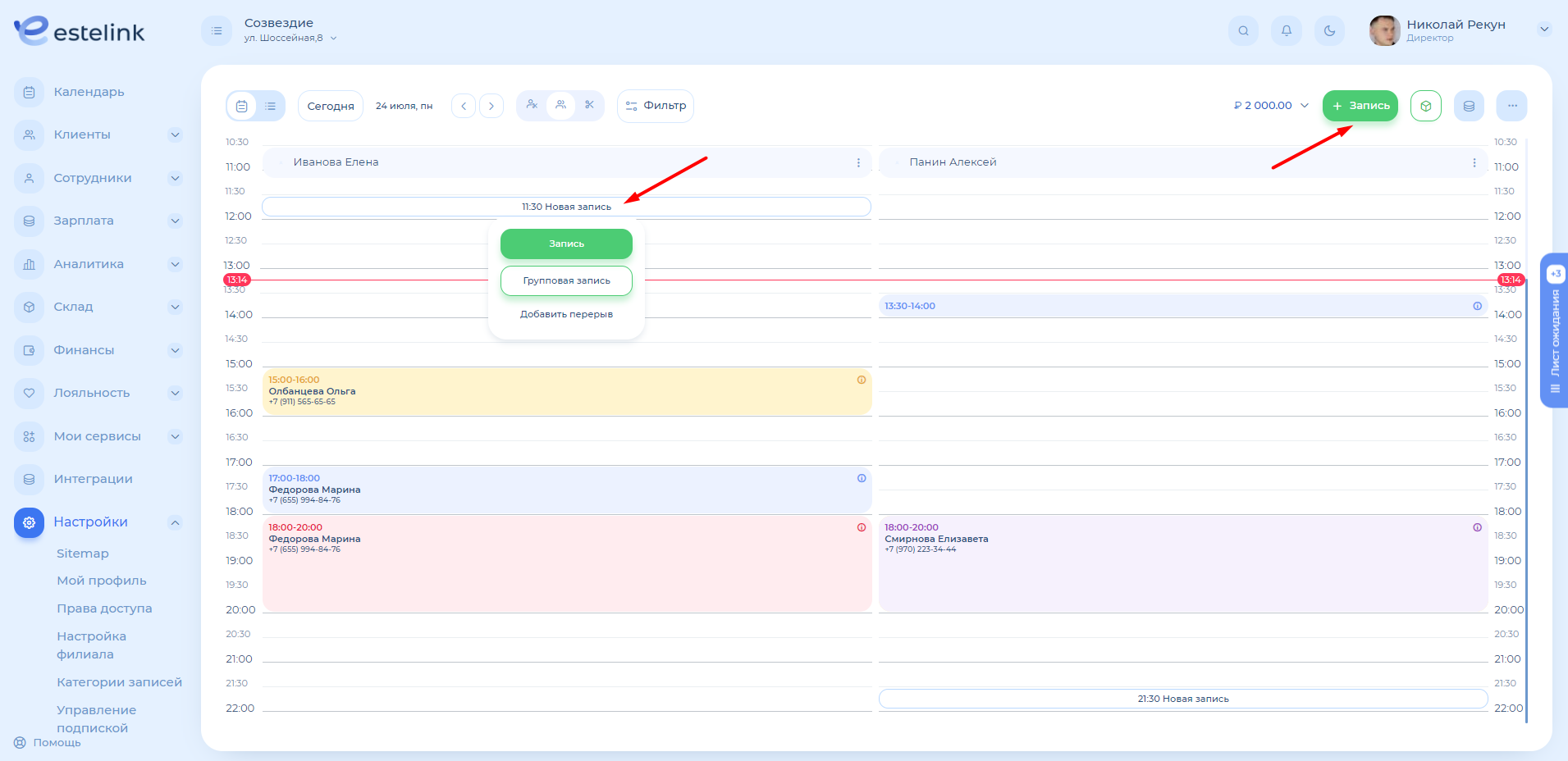Click the scissors services view icon

coord(589,105)
